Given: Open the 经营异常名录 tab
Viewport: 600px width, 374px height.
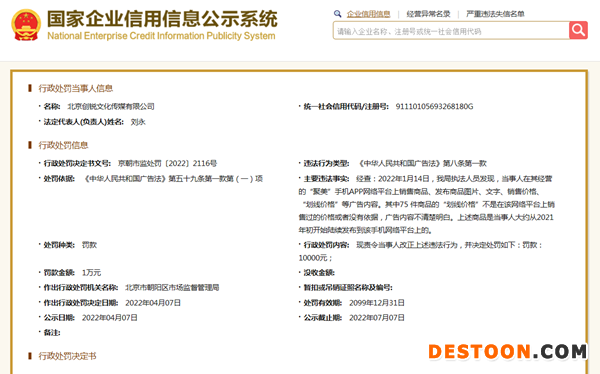Looking at the screenshot, I should pos(428,14).
